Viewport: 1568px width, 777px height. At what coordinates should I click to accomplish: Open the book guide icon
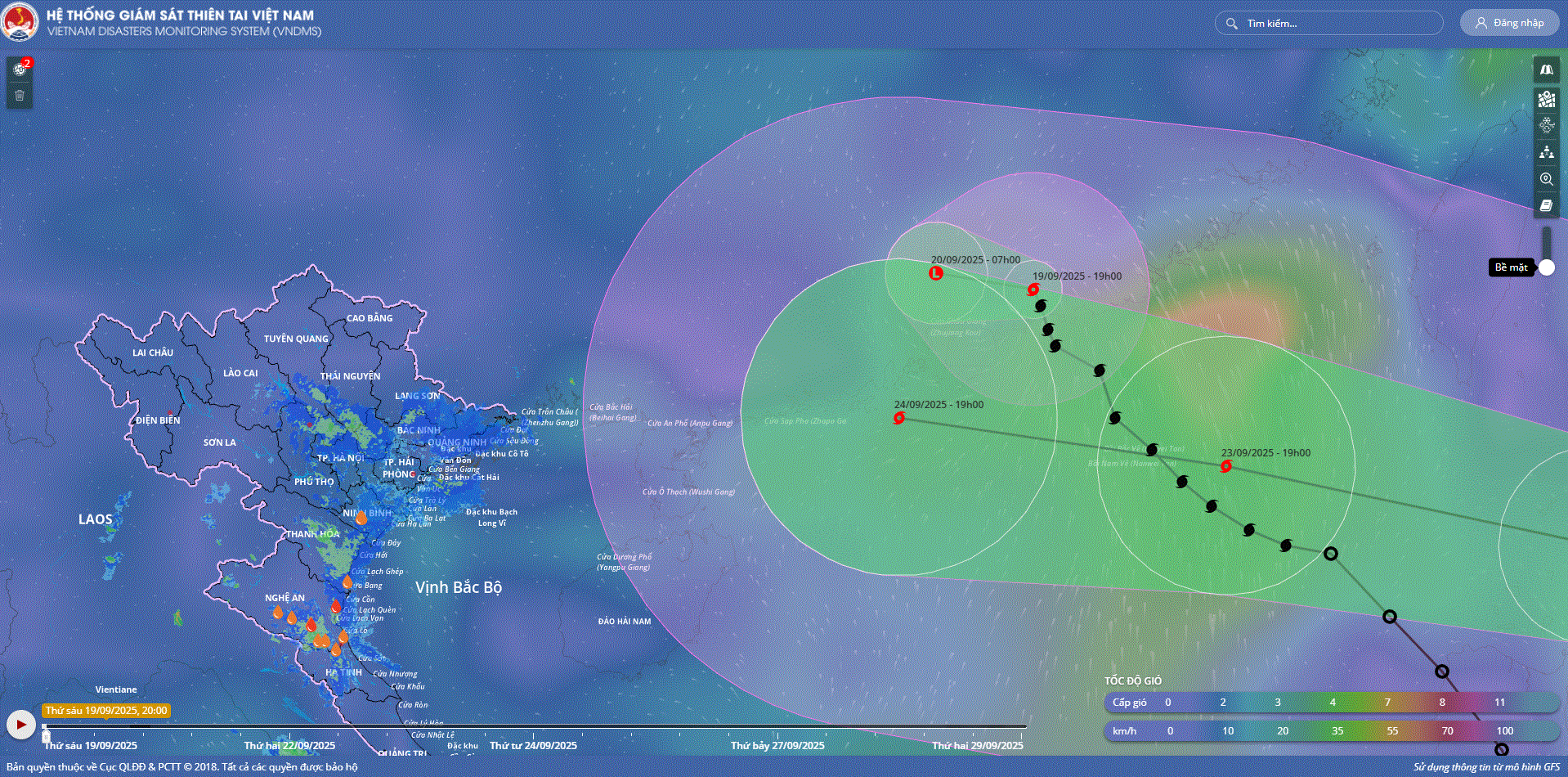[x=1546, y=206]
